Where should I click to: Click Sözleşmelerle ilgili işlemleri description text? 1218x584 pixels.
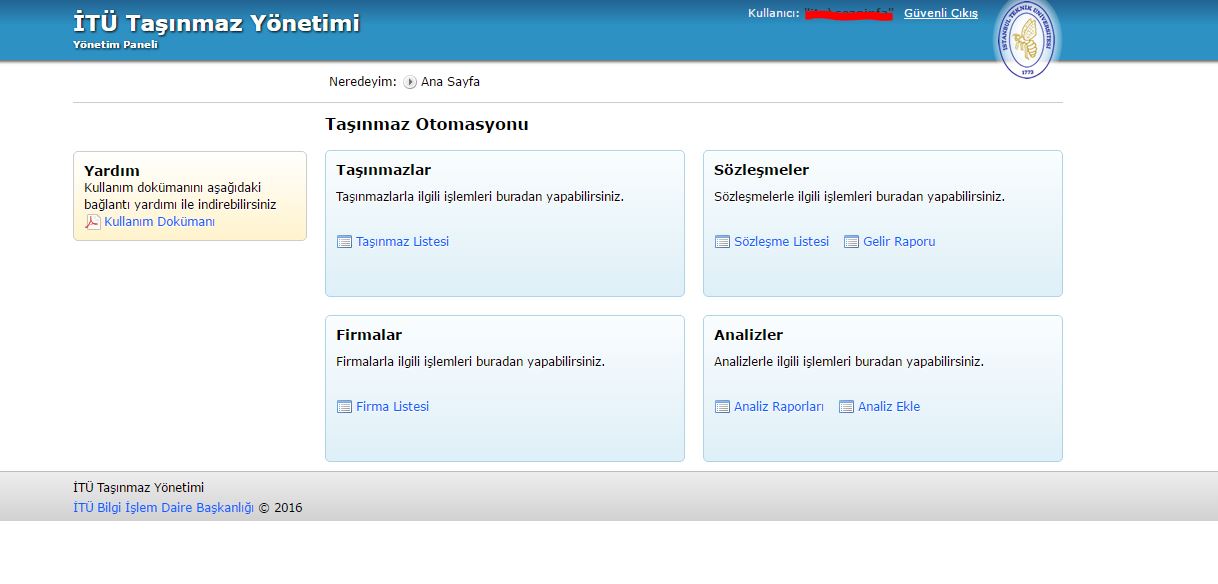click(859, 197)
